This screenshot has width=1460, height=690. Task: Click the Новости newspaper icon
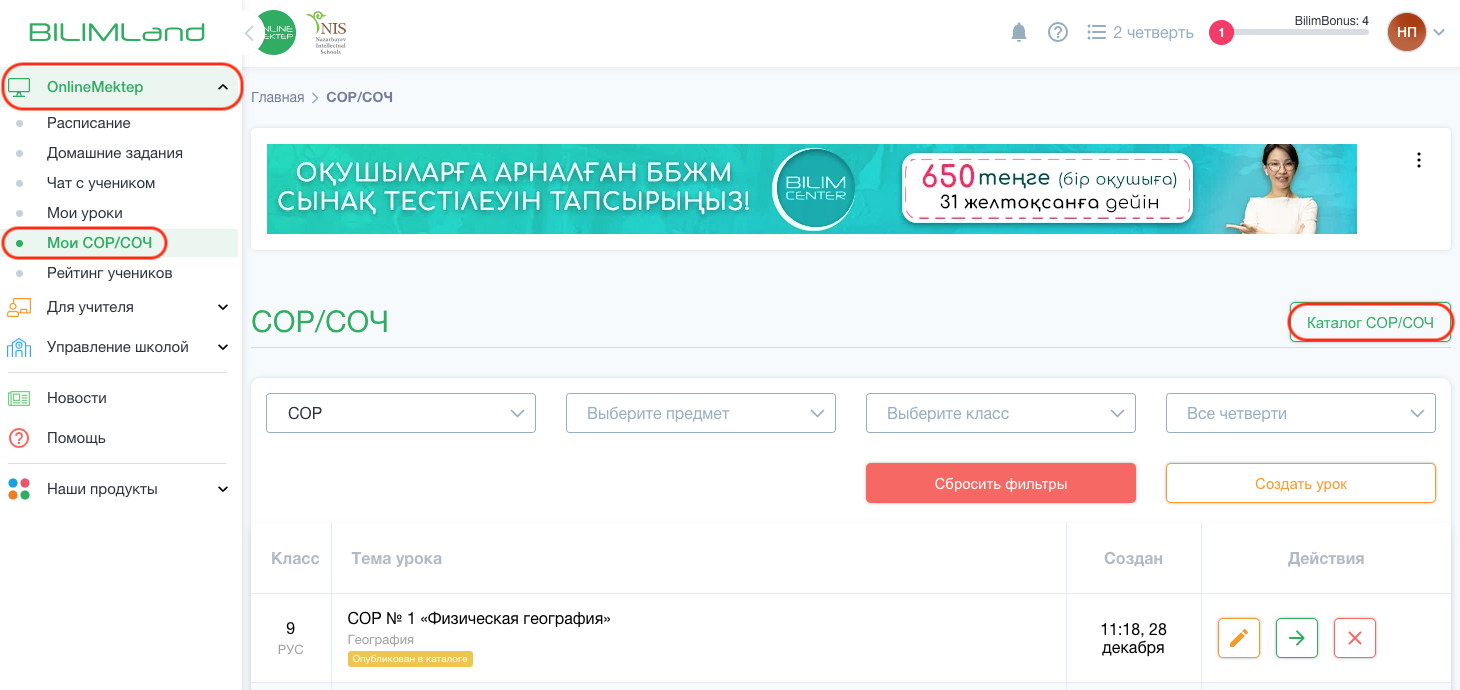pos(19,398)
